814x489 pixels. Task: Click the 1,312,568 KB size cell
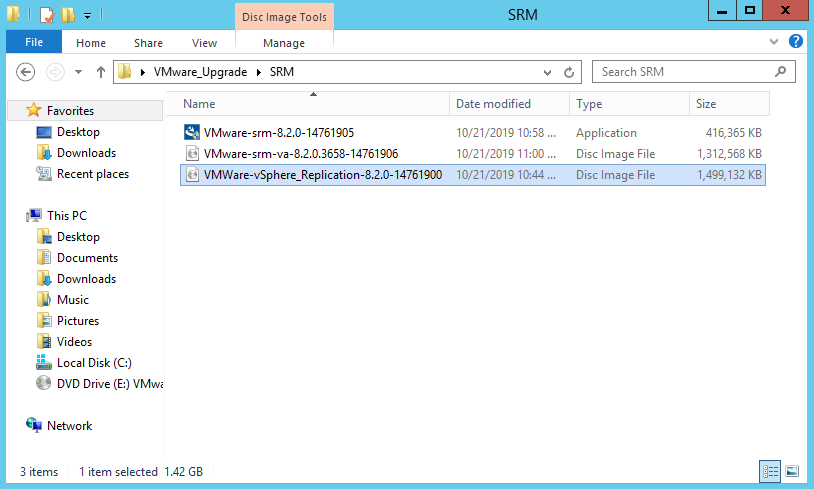pyautogui.click(x=729, y=154)
